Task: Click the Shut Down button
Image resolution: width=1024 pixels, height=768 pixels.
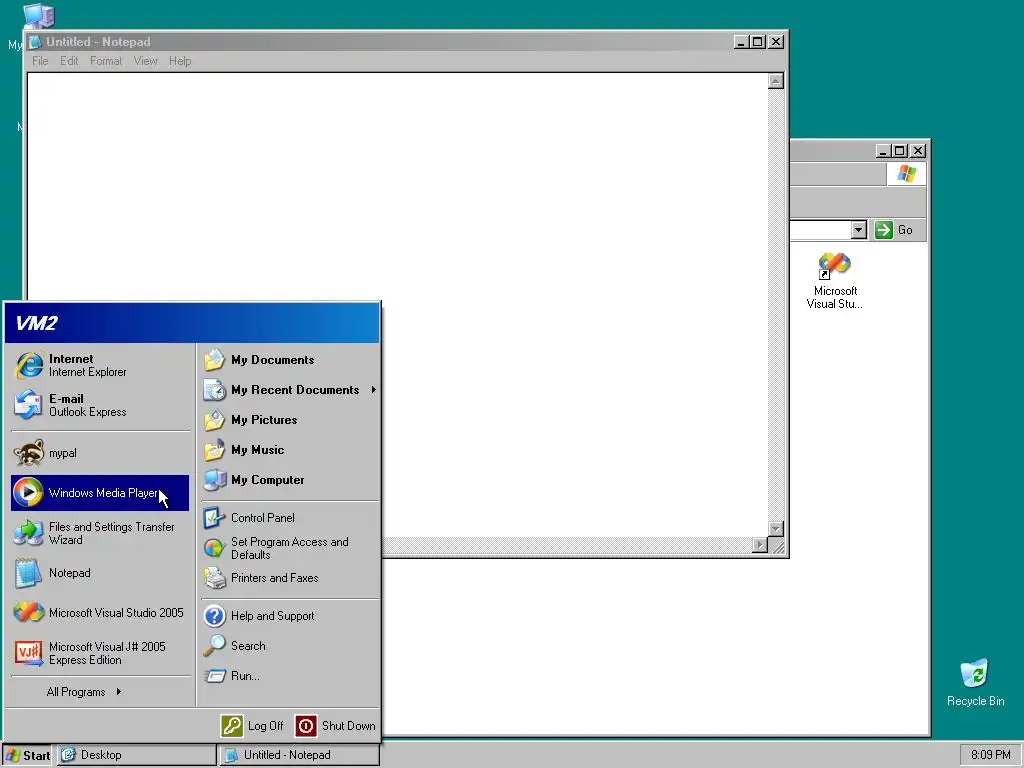Action: (336, 726)
